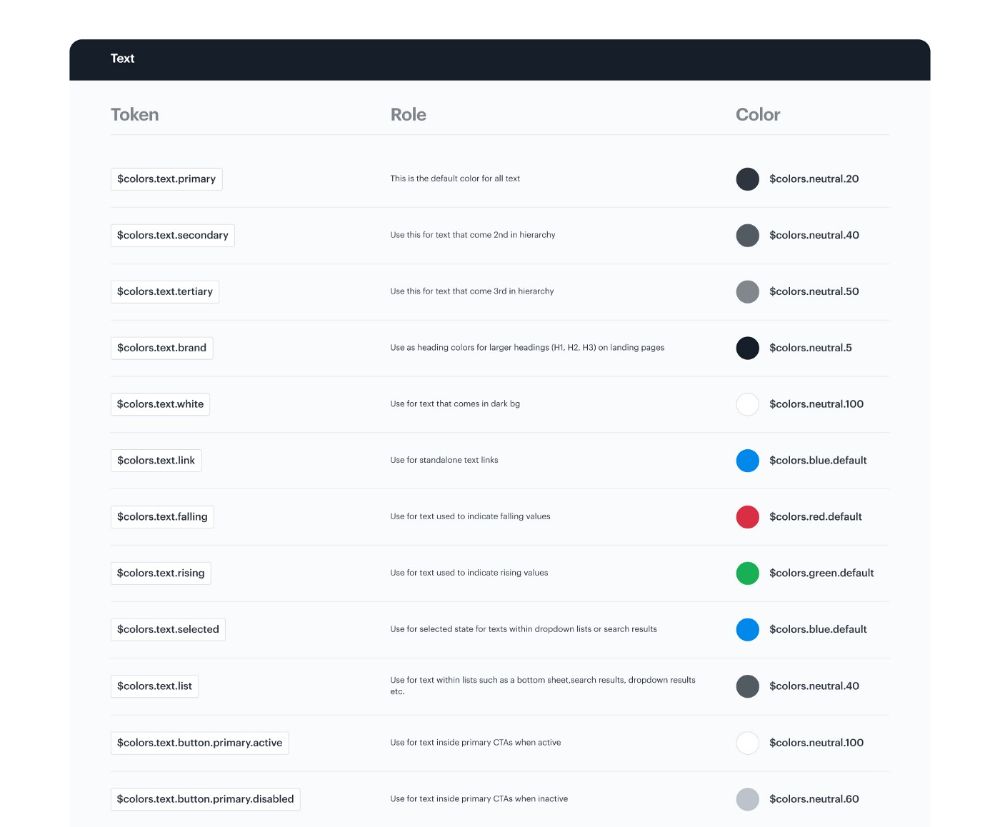Click the $colors.text.primary token chip
Image resolution: width=1000 pixels, height=827 pixels.
(x=166, y=179)
